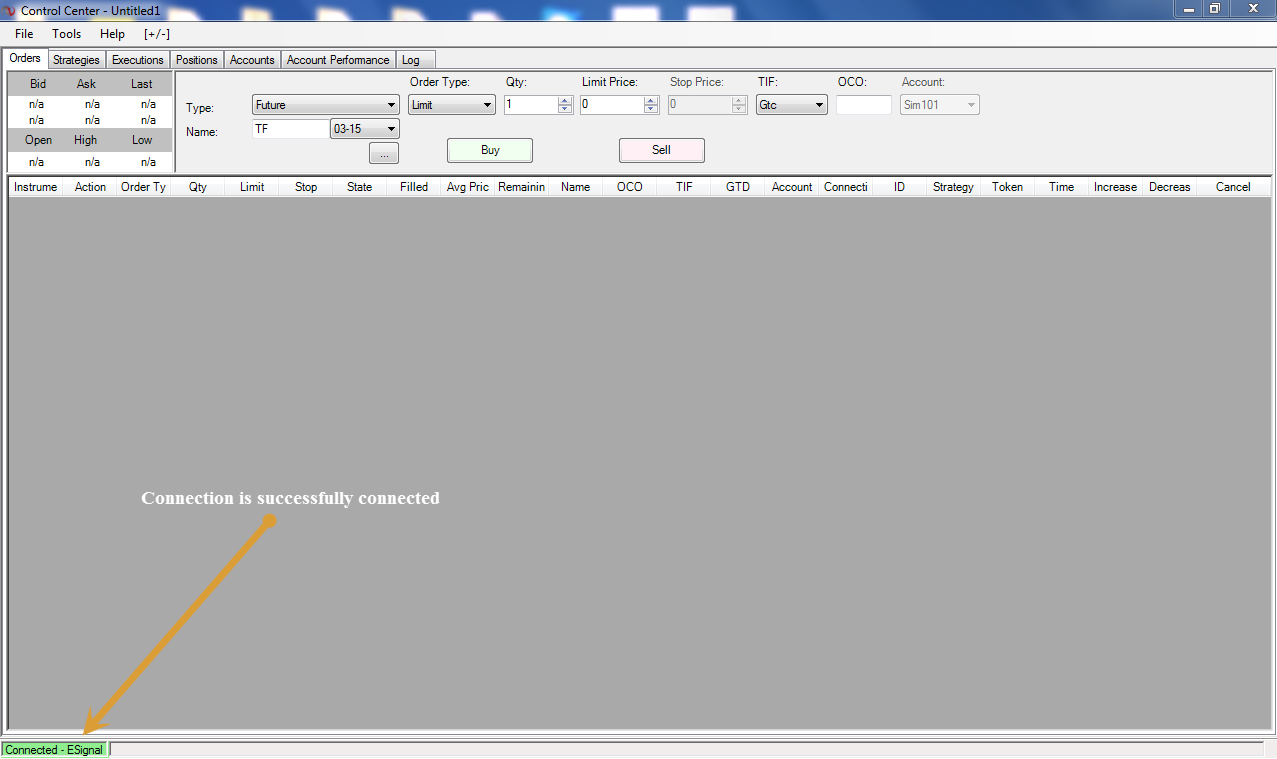Image resolution: width=1277 pixels, height=759 pixels.
Task: Click the Limit Price input field
Action: click(612, 105)
